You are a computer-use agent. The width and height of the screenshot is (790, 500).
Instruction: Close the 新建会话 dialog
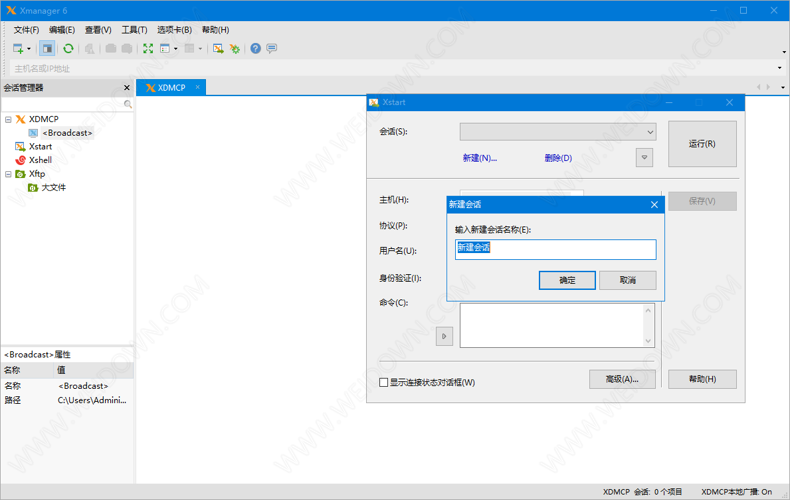654,205
